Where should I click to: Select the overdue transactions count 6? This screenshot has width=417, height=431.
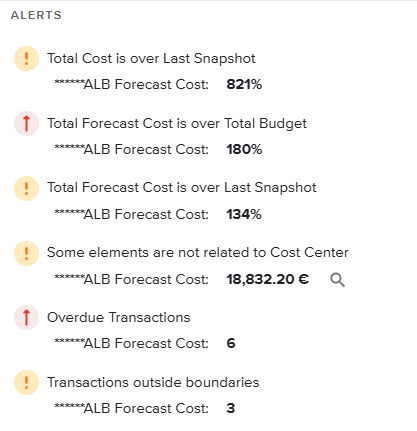(231, 343)
